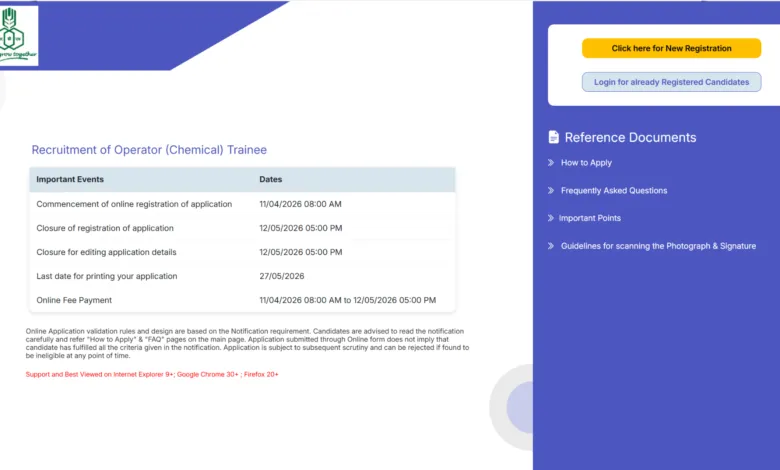
Task: Click the chevron beside Guidelines for scanning
Action: click(551, 246)
